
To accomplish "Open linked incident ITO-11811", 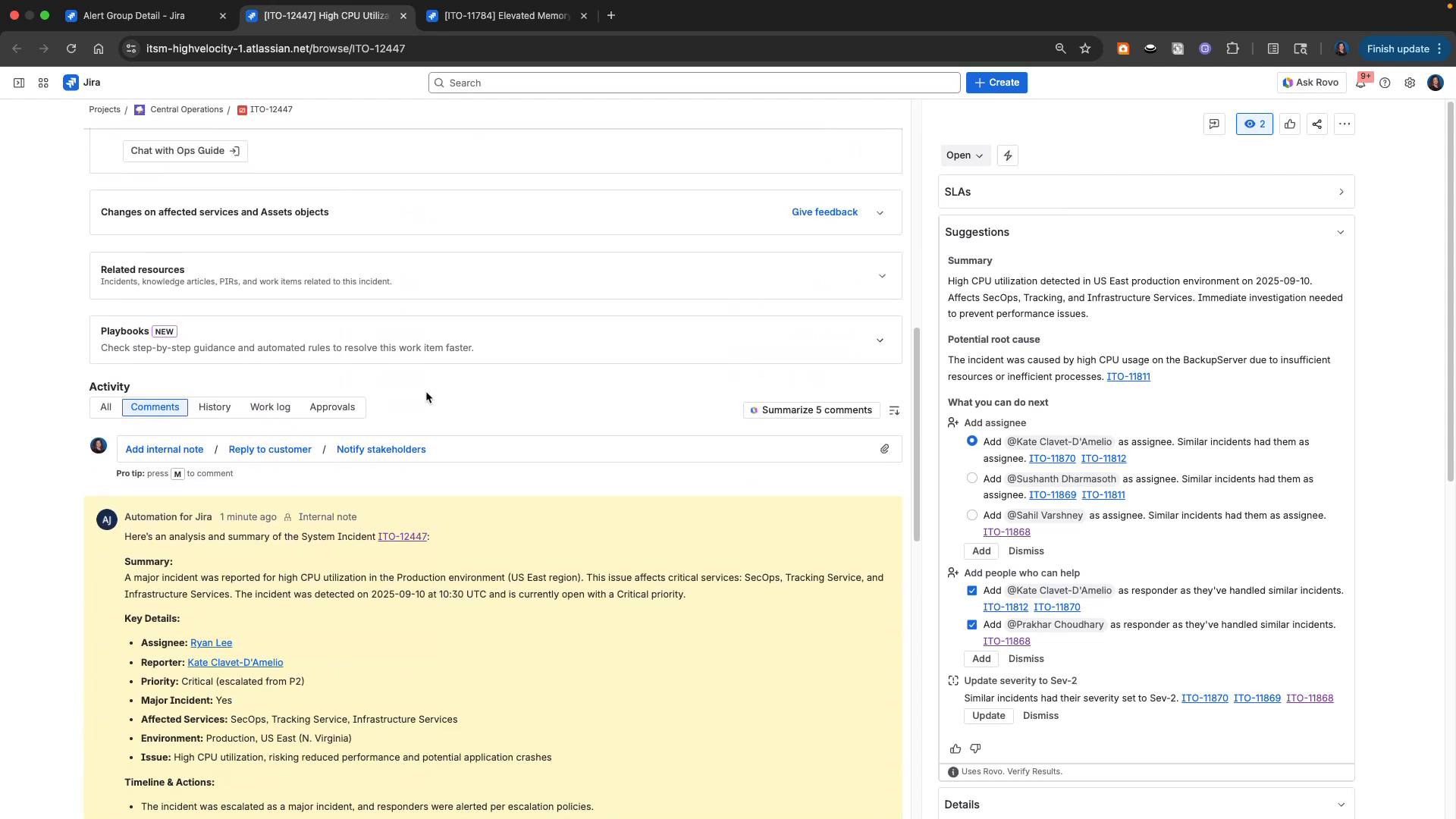I will [x=1128, y=376].
